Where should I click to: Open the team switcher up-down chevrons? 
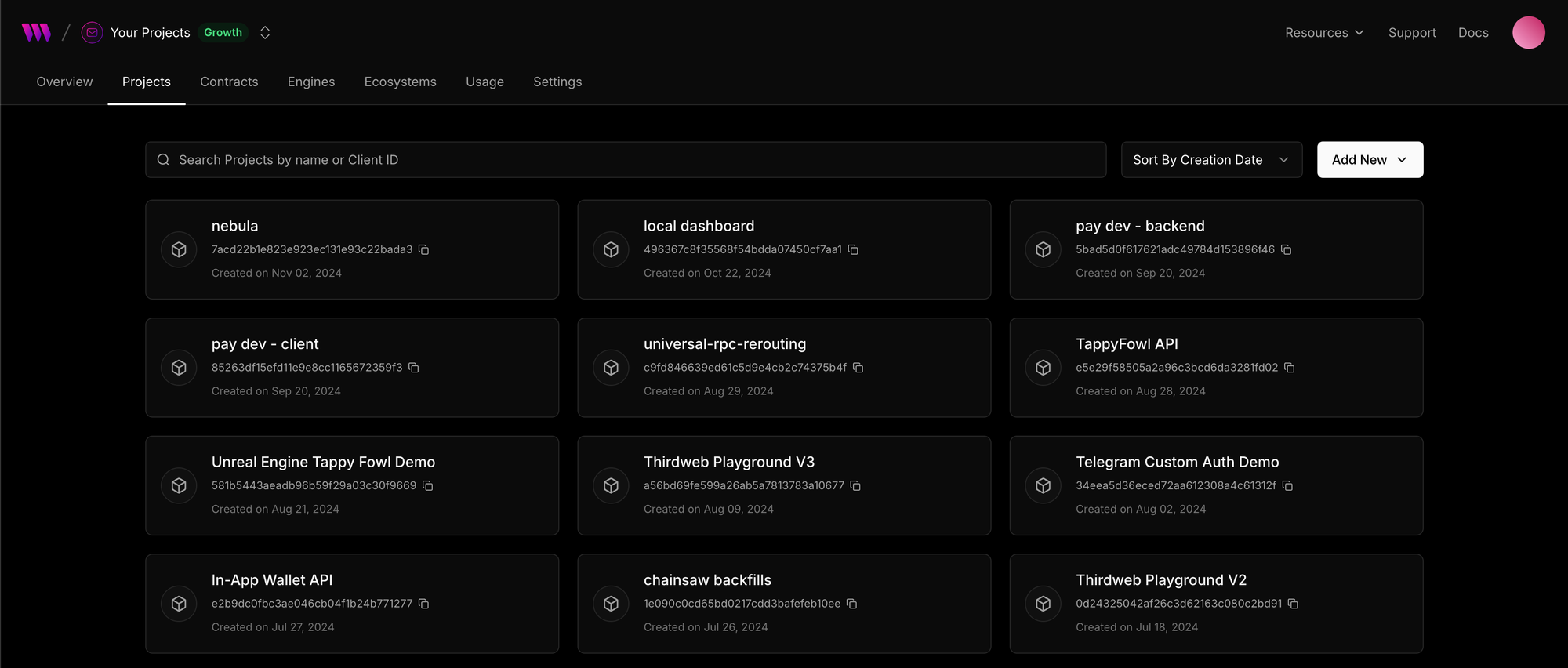[265, 32]
